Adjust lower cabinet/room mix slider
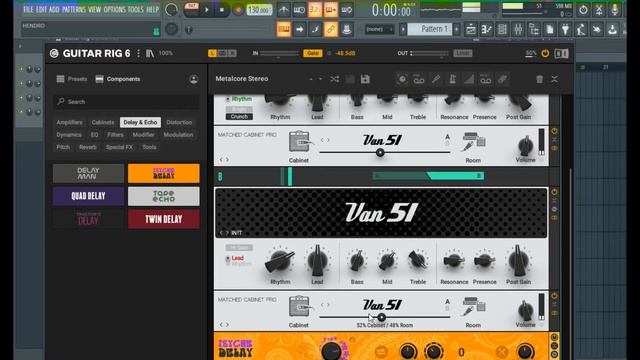 click(x=384, y=317)
